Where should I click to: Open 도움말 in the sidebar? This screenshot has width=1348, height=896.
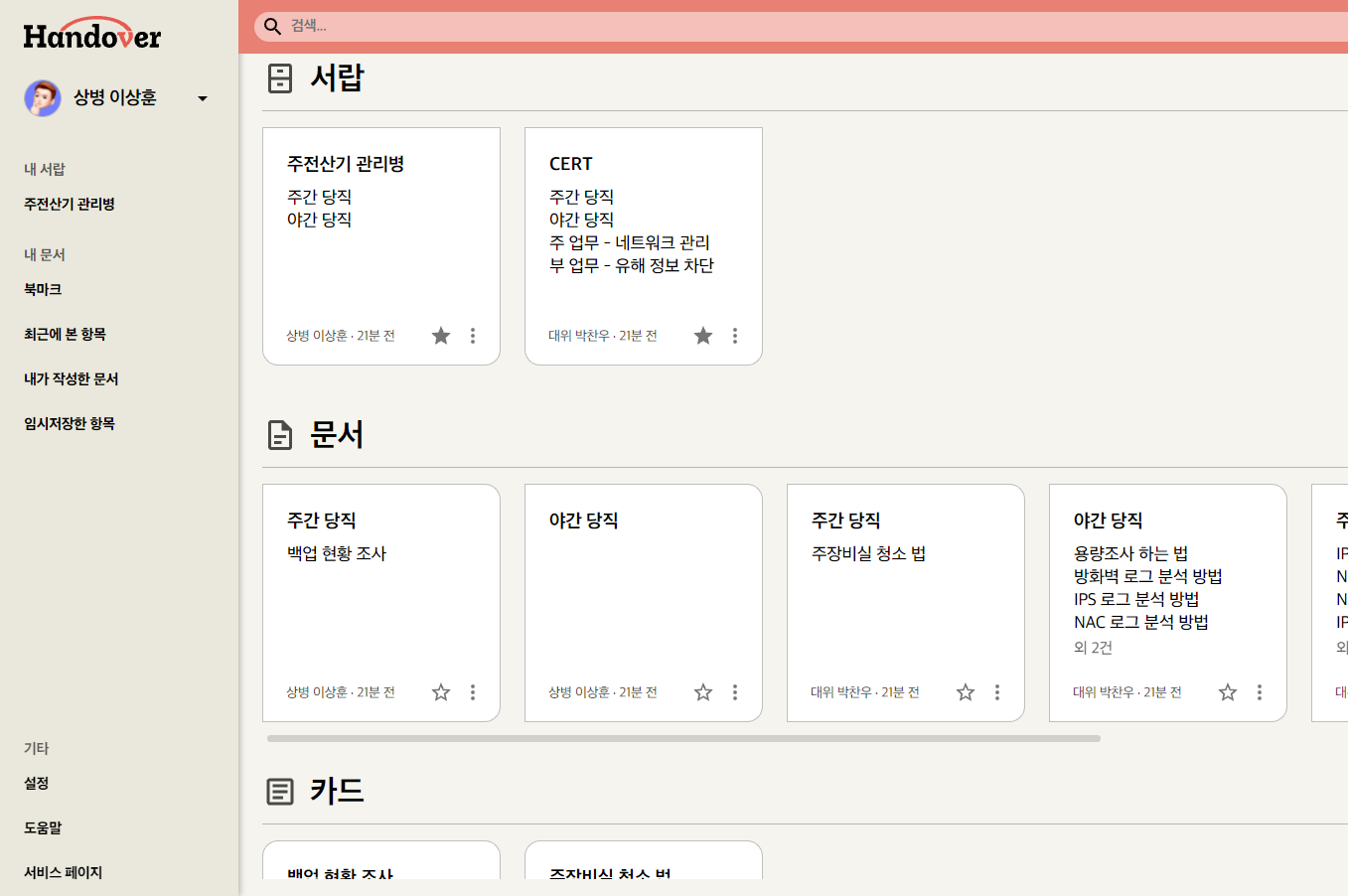point(43,827)
